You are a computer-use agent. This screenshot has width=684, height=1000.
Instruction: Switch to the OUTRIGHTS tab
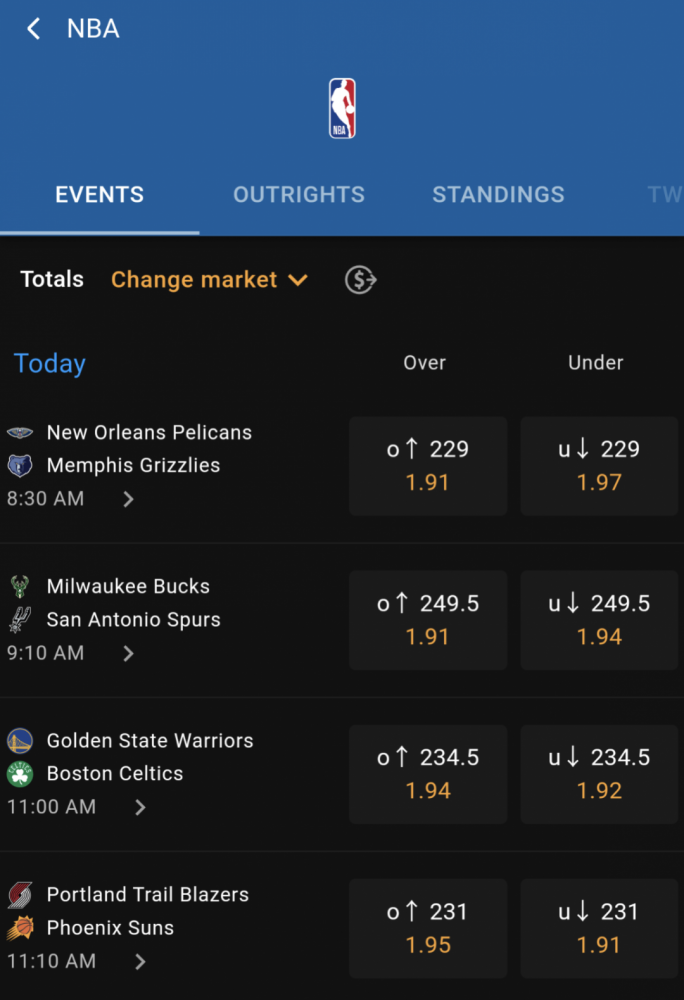coord(299,195)
